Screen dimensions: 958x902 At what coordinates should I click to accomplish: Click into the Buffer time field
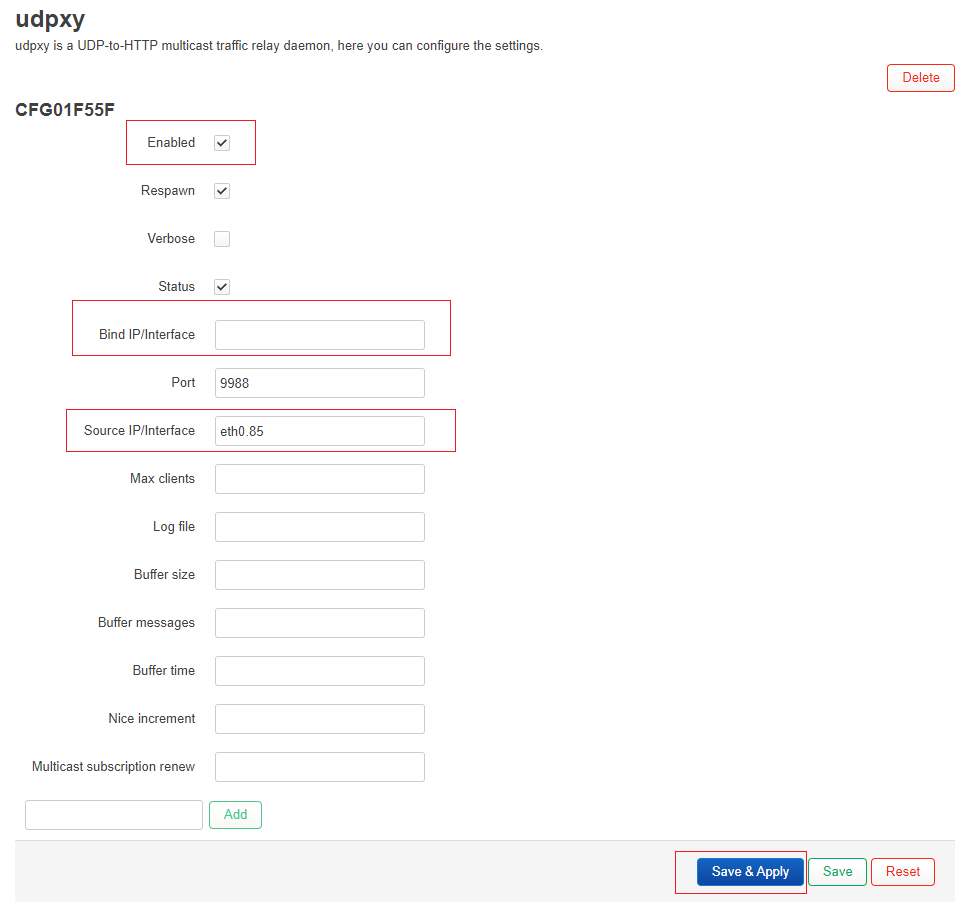[320, 671]
